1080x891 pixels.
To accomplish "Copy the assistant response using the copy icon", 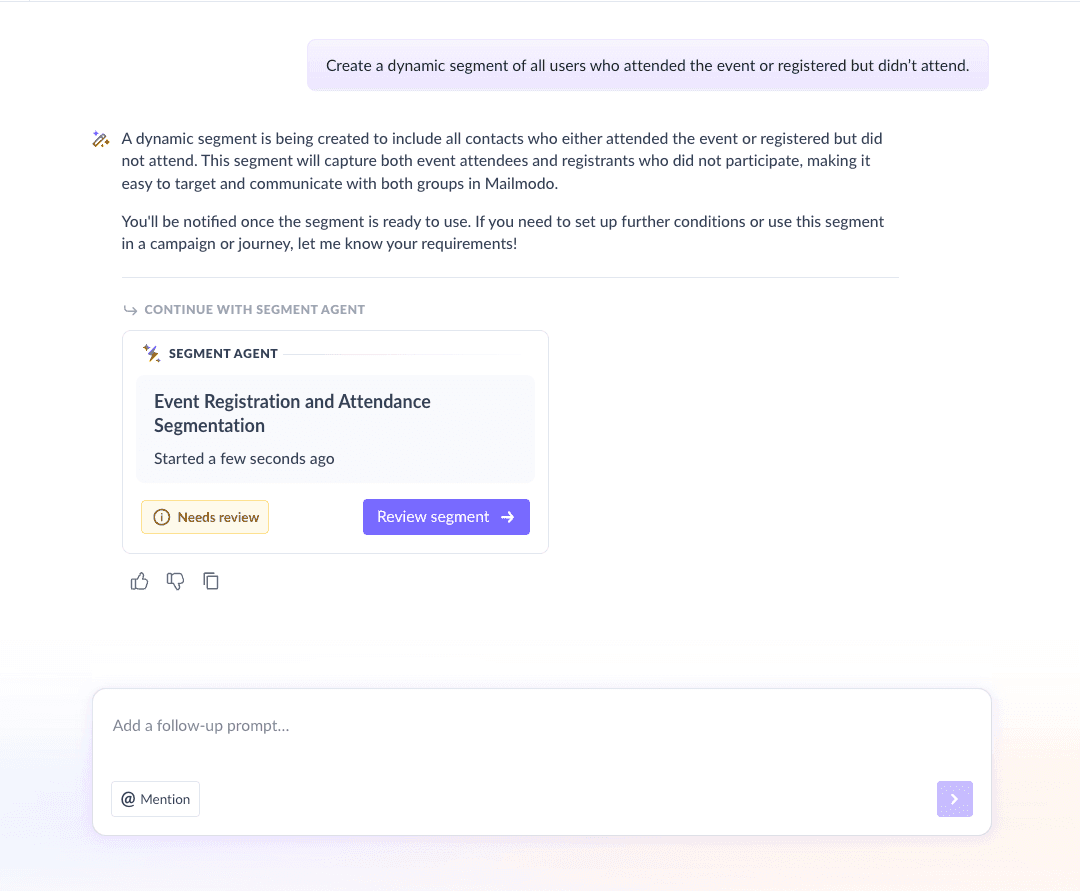I will (211, 580).
